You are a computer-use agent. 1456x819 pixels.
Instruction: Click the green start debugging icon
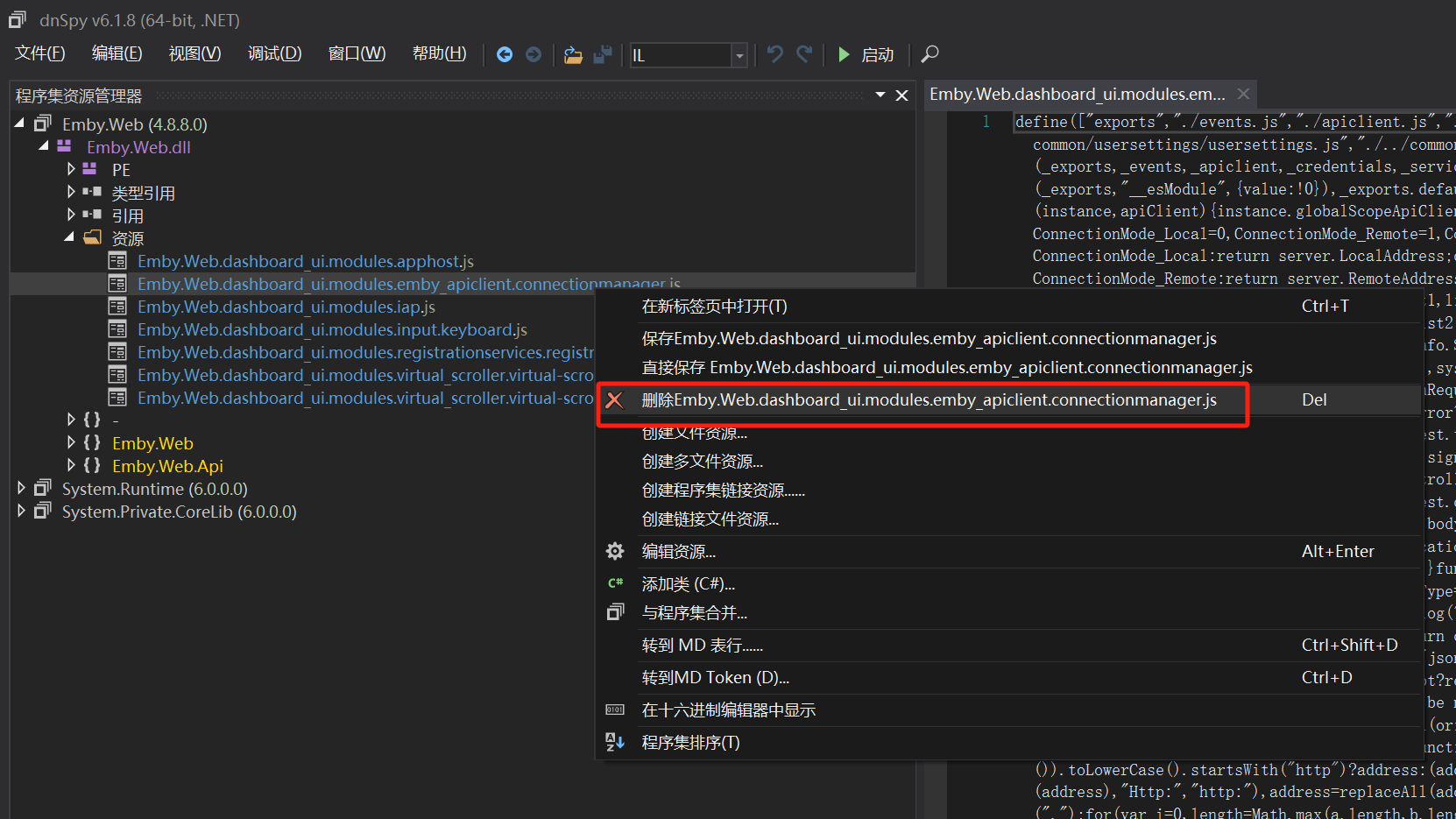coord(844,54)
